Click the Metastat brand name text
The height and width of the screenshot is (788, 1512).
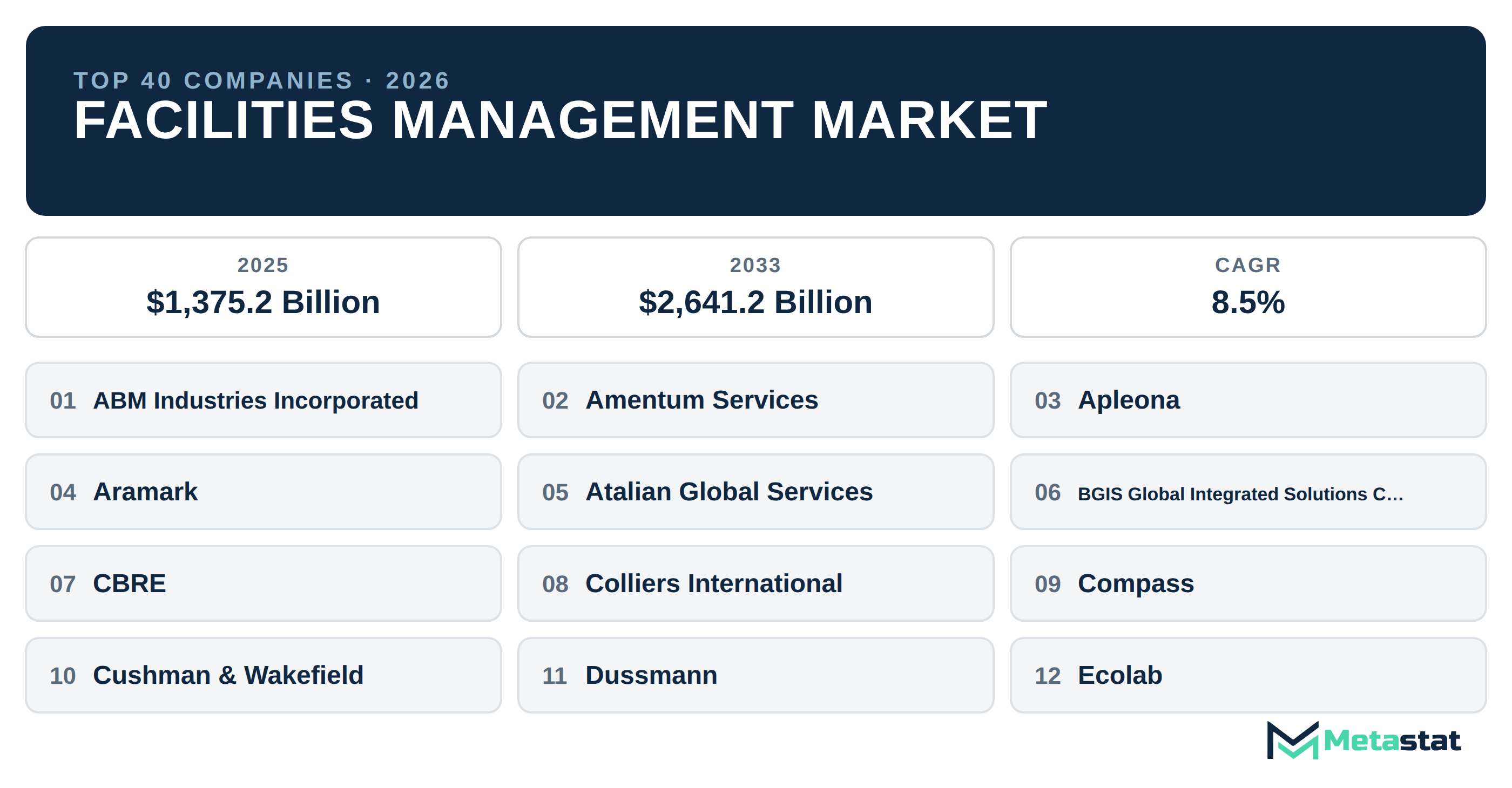coord(1392,741)
